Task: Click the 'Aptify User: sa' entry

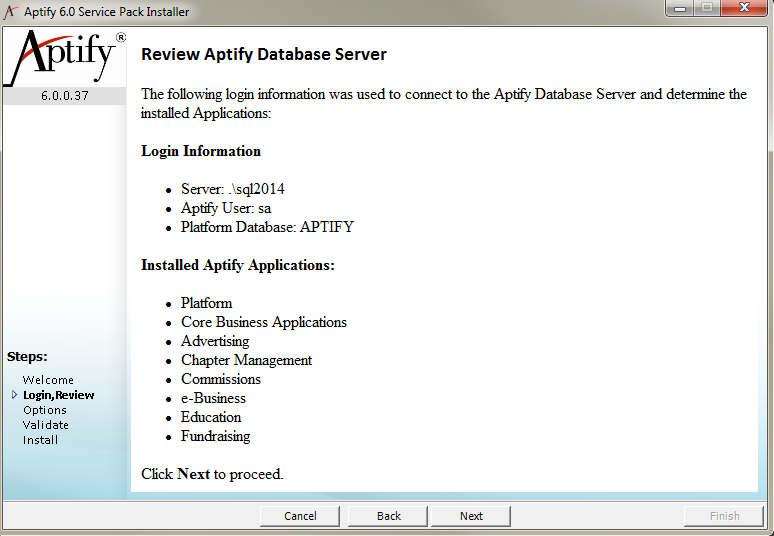Action: (226, 208)
